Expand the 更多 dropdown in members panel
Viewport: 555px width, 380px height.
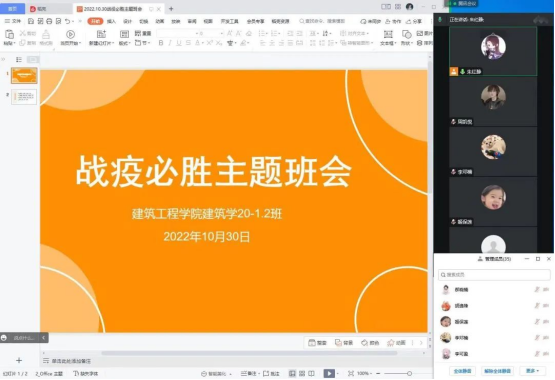tap(532, 371)
